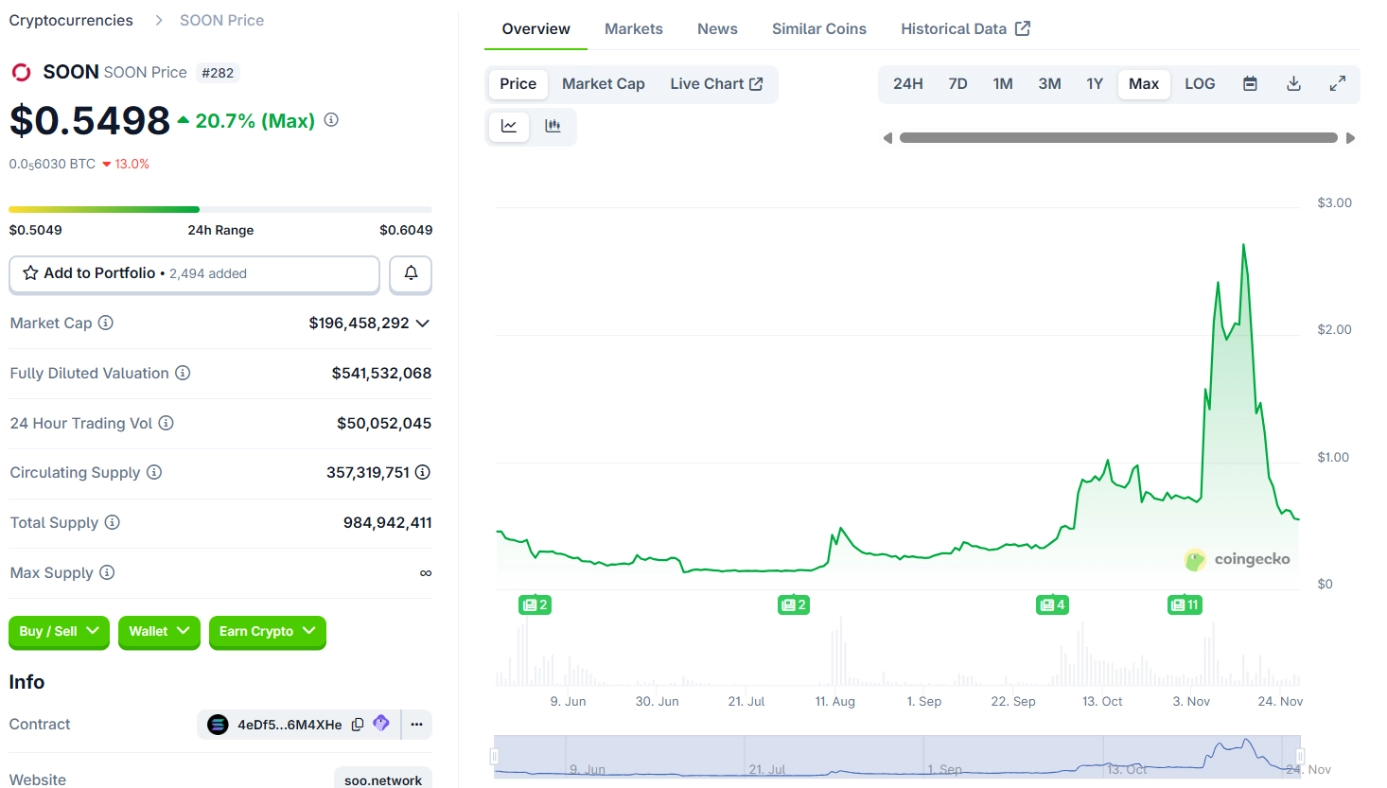Click the Market Cap info icon
Screen dimensions: 1387x788
tap(106, 323)
